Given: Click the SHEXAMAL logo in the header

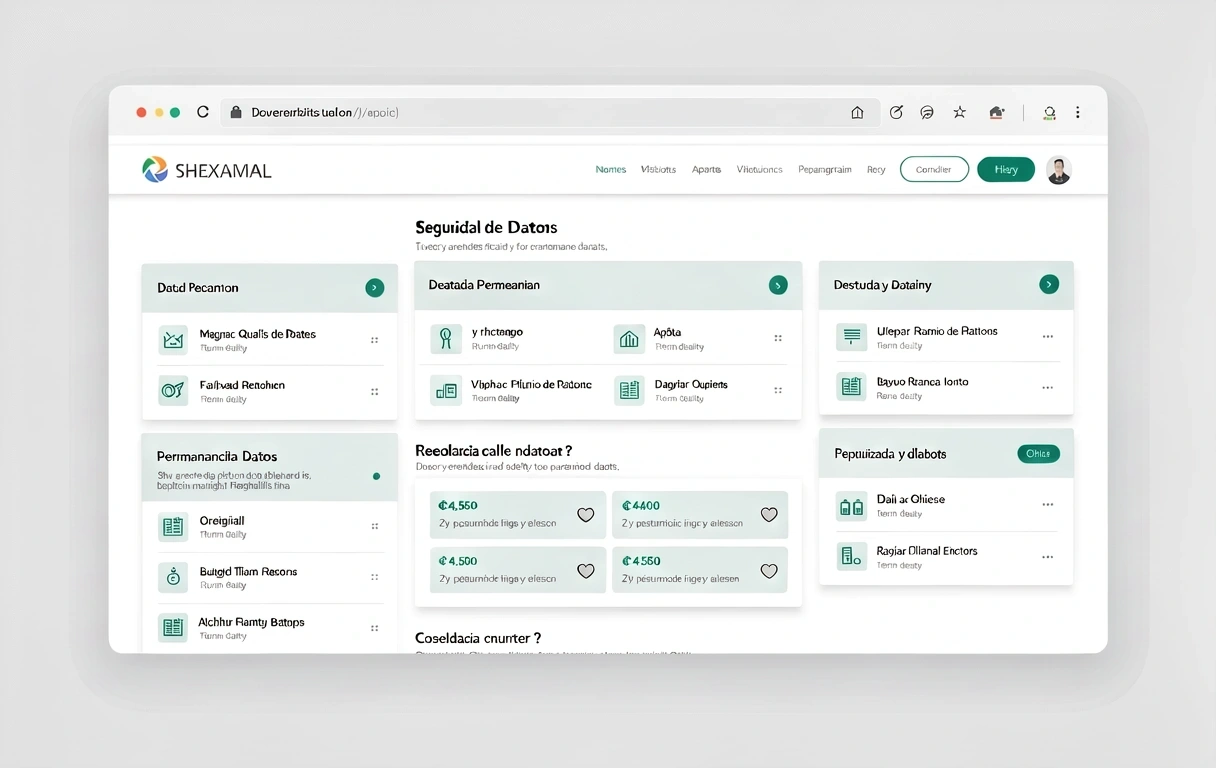Looking at the screenshot, I should tap(207, 170).
